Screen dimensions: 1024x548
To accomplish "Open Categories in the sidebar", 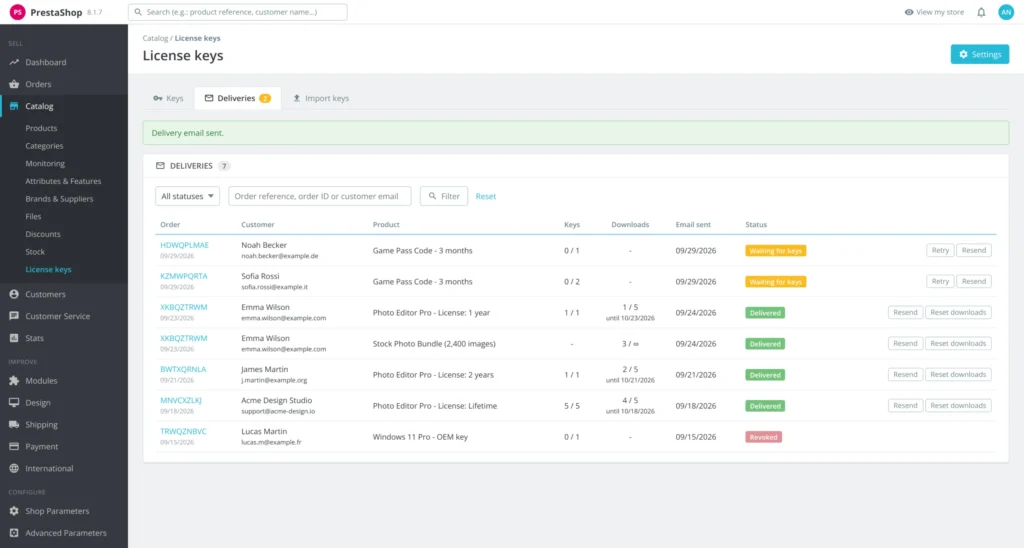I will coord(44,146).
